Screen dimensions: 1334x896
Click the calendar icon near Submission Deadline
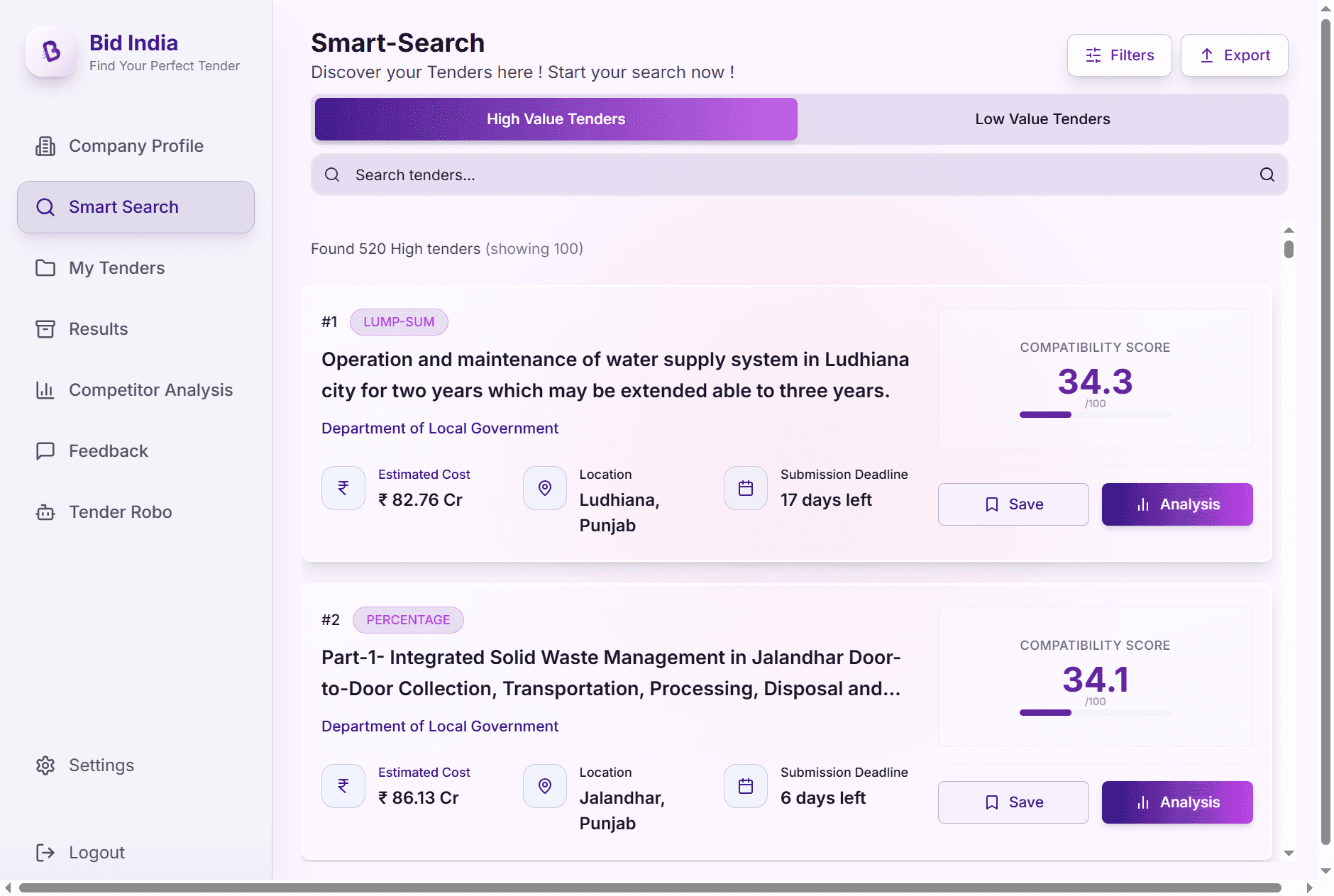point(745,487)
